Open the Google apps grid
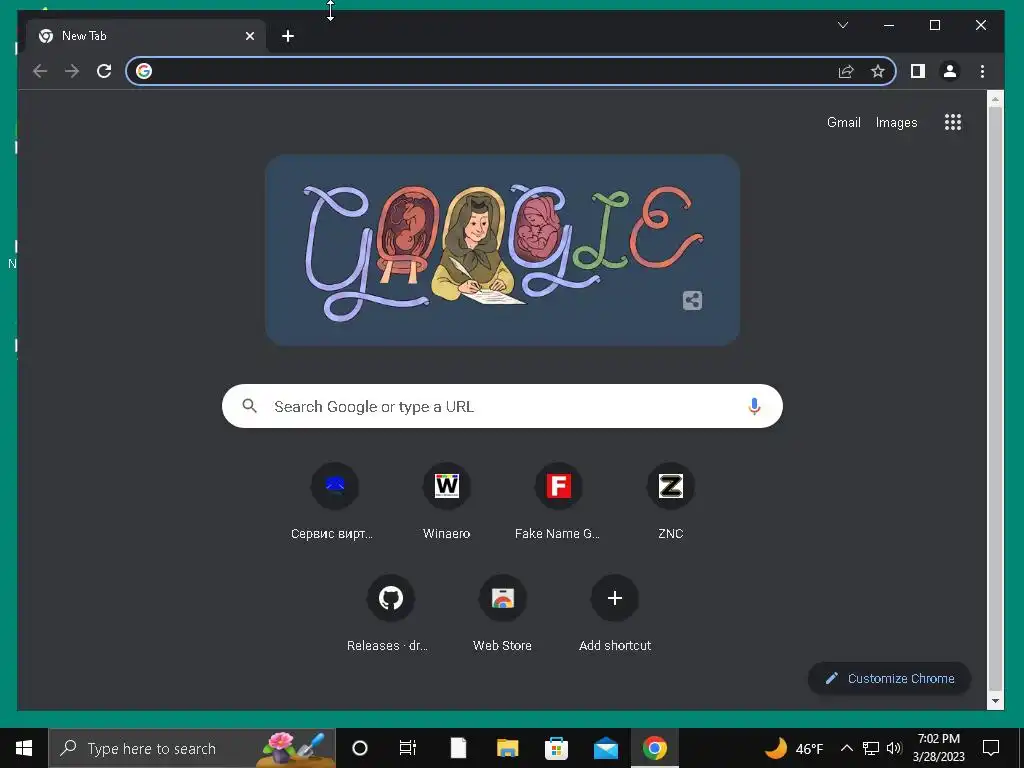Image resolution: width=1024 pixels, height=768 pixels. point(953,122)
